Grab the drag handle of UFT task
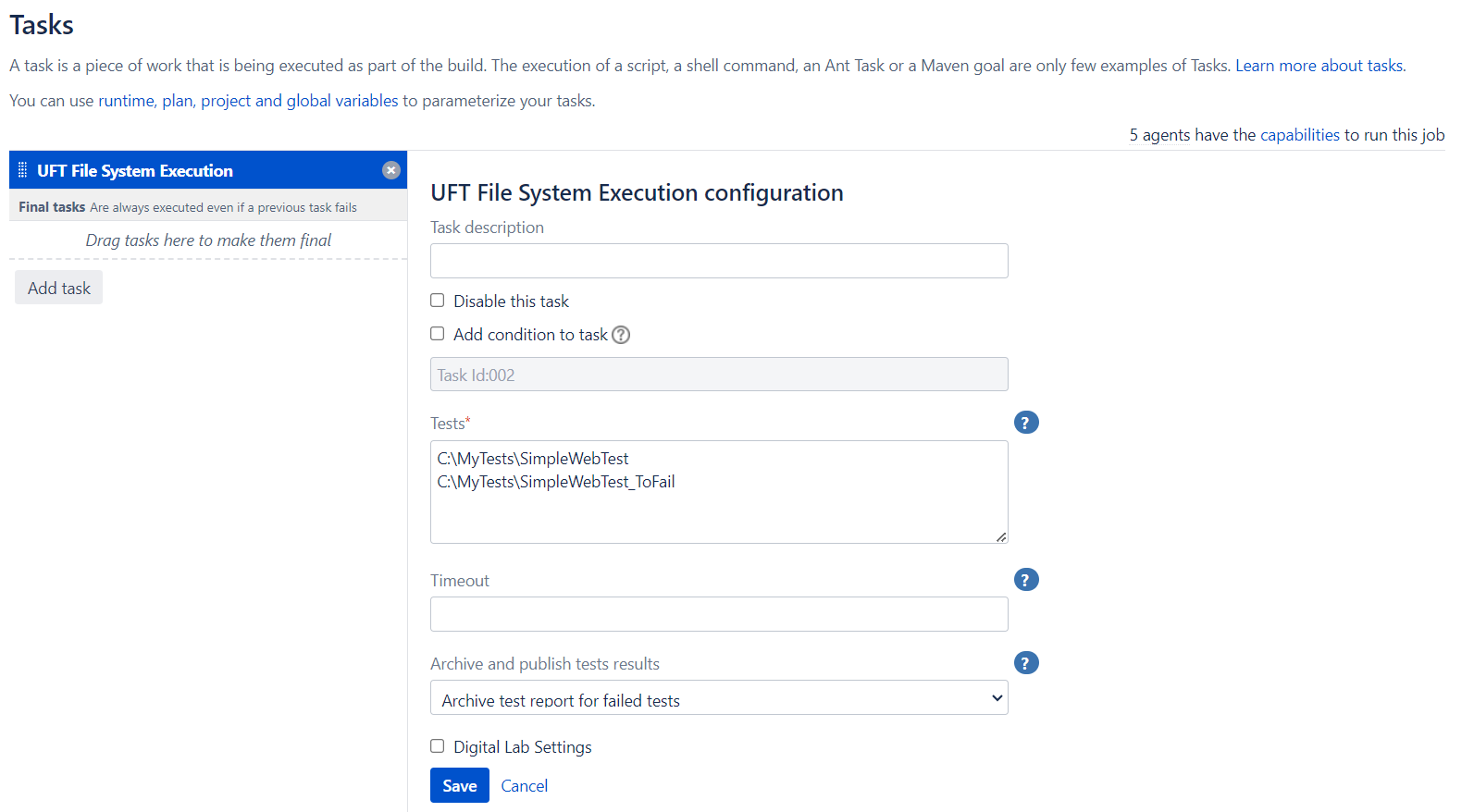This screenshot has width=1474, height=812. pyautogui.click(x=23, y=170)
